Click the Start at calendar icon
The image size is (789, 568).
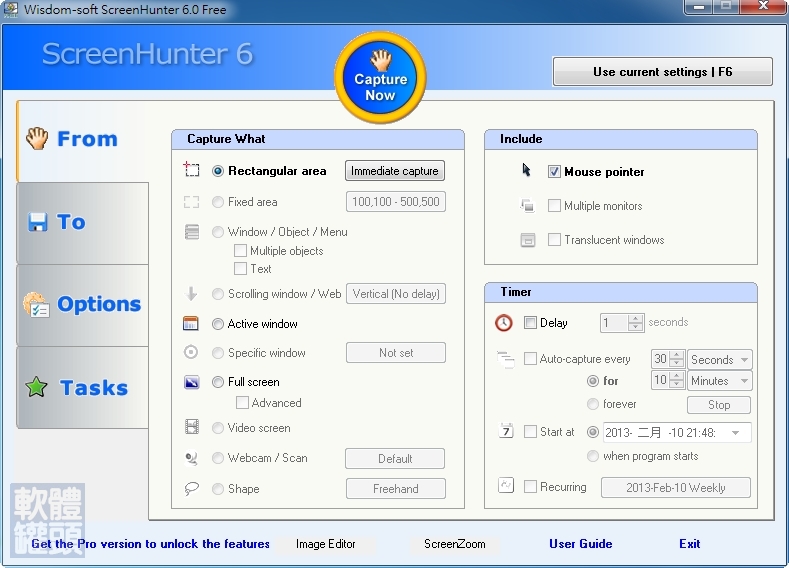(506, 431)
